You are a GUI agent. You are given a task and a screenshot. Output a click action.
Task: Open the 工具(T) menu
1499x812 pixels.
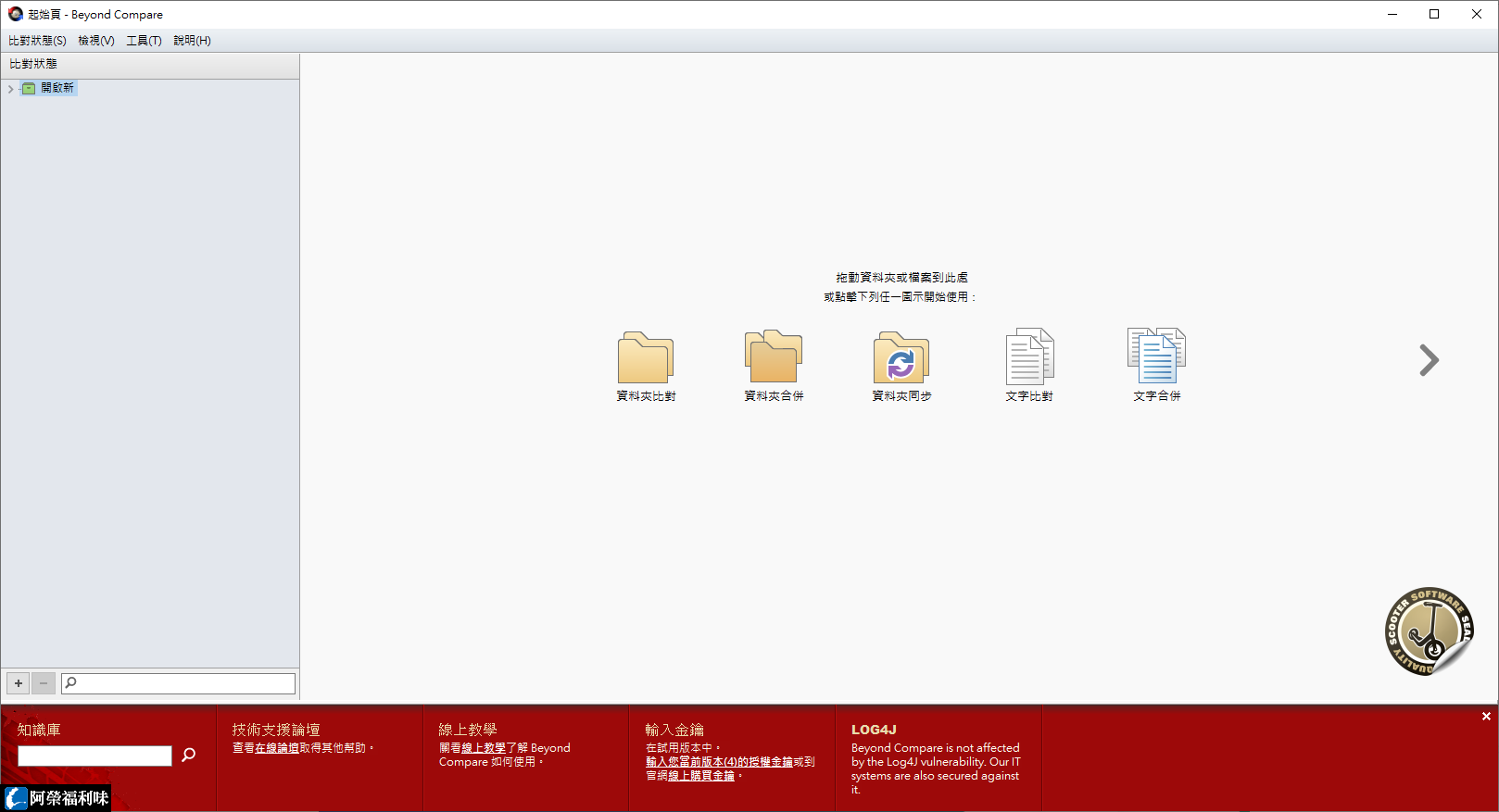[144, 41]
